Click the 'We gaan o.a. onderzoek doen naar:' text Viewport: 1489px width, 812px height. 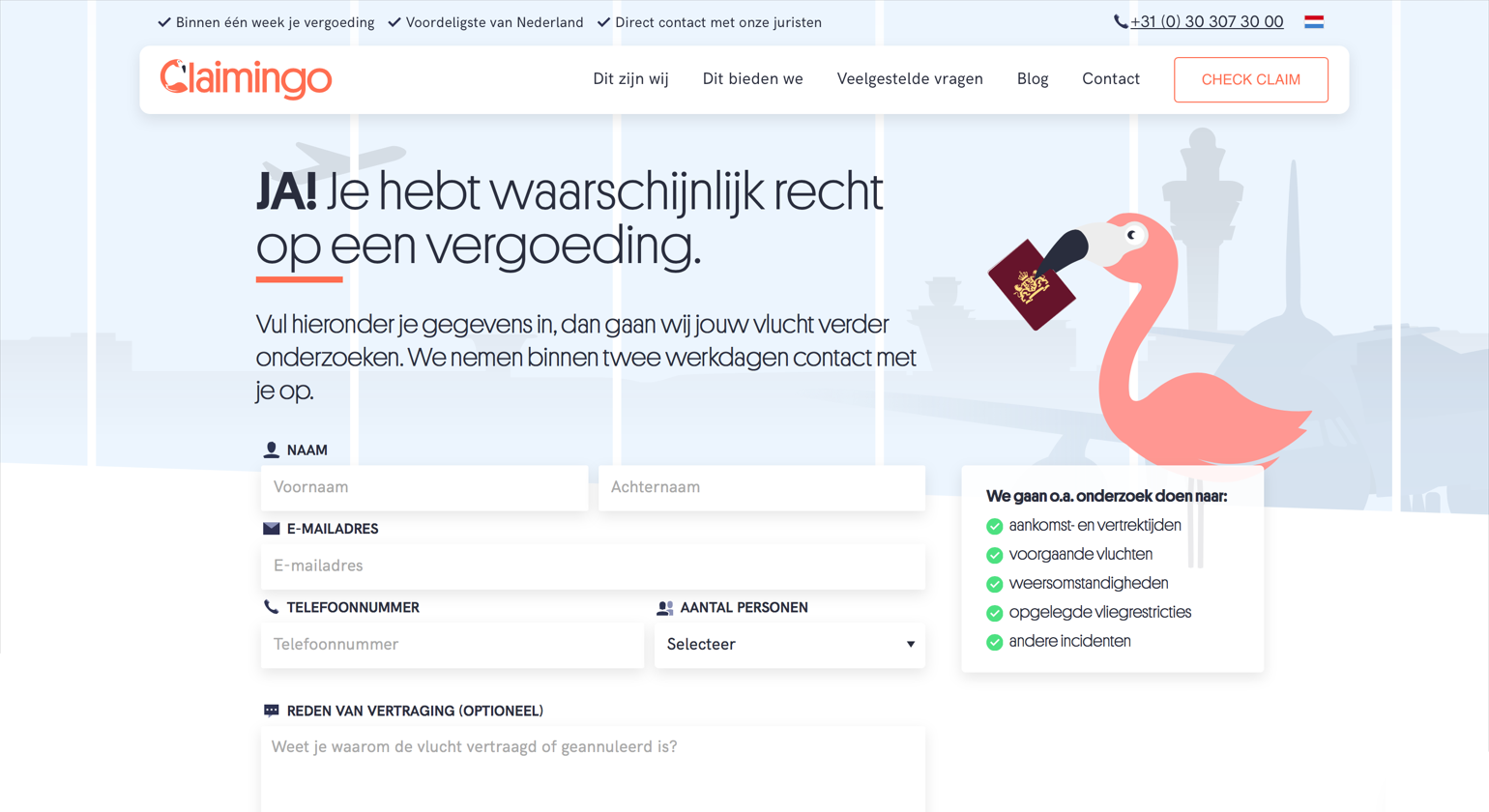coord(1107,496)
